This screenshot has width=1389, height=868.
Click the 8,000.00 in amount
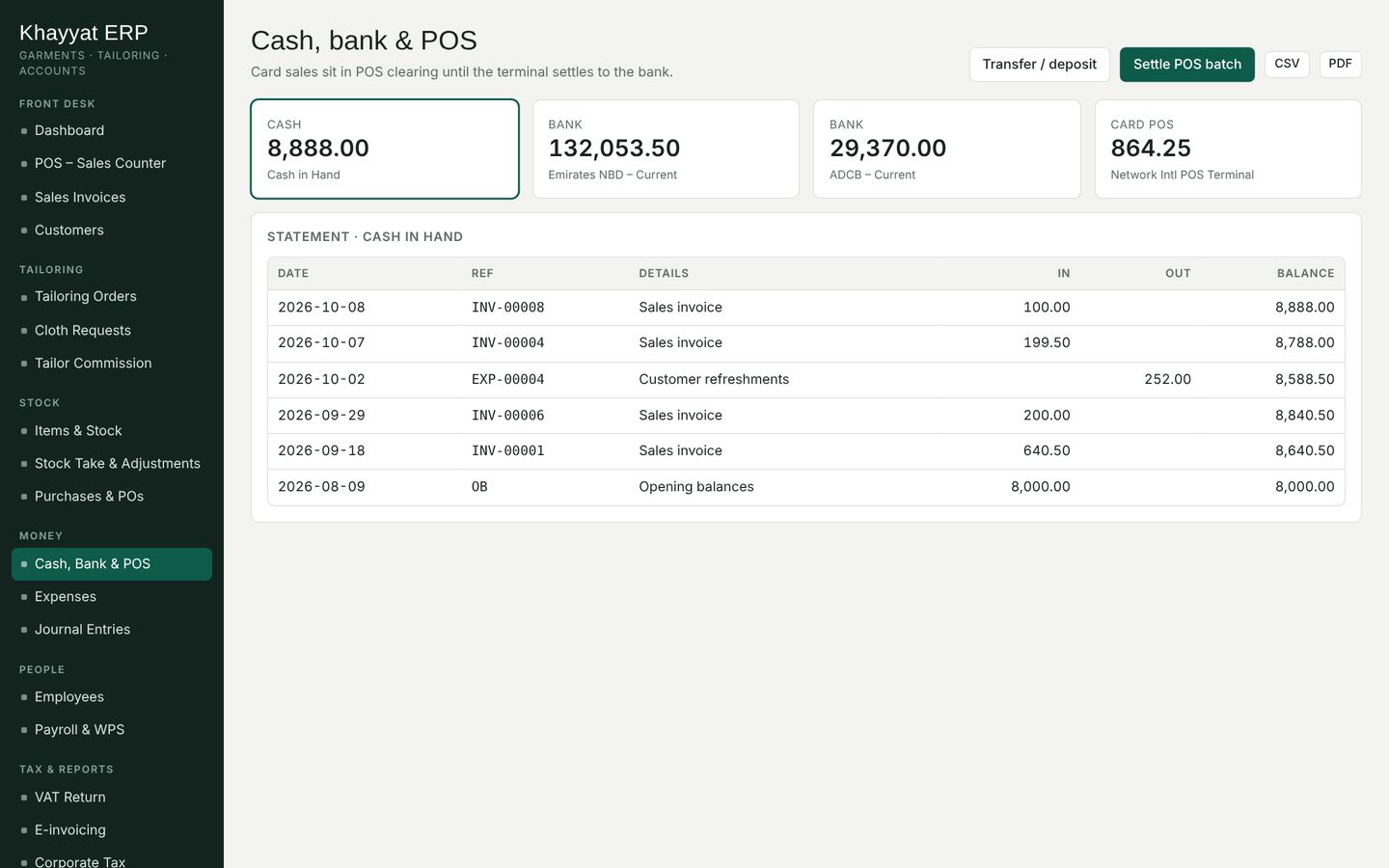[x=1040, y=487]
